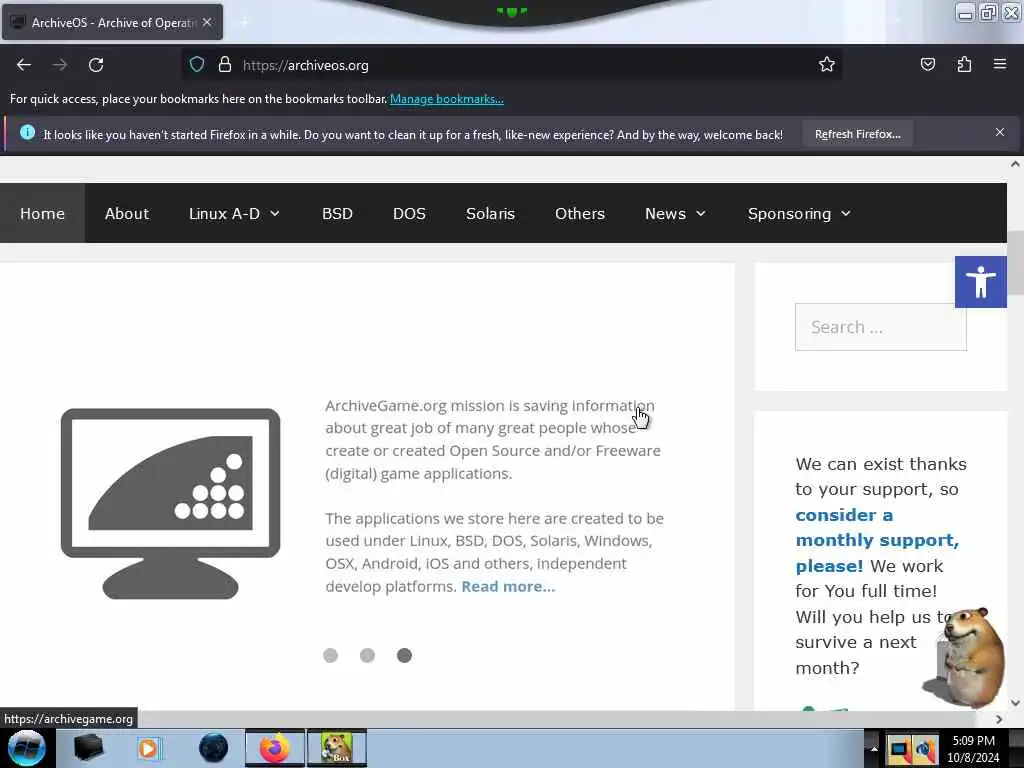Open the hamster Box taskbar app
The height and width of the screenshot is (768, 1024).
point(337,748)
